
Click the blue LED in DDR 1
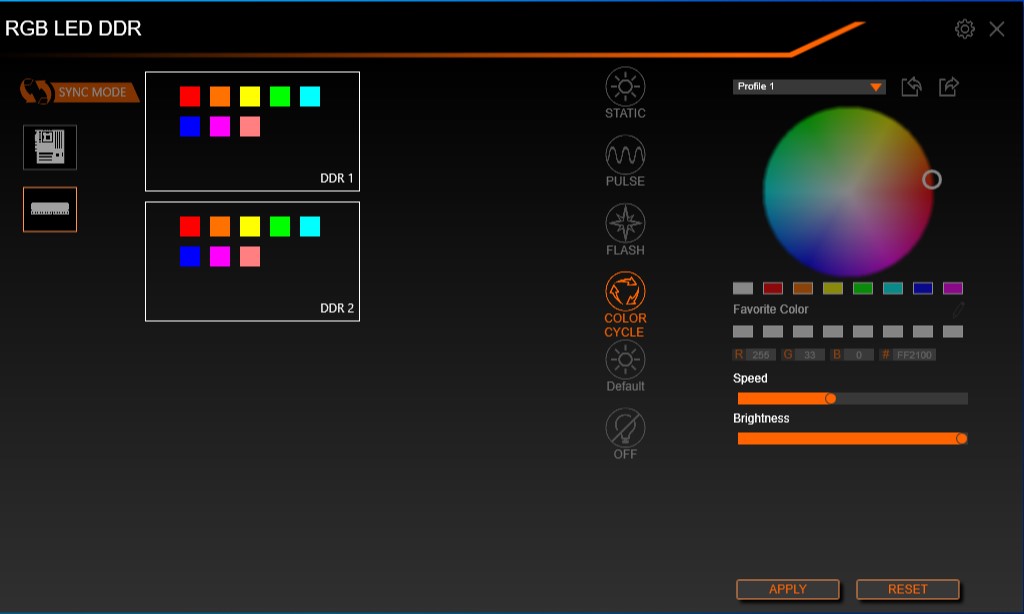190,127
